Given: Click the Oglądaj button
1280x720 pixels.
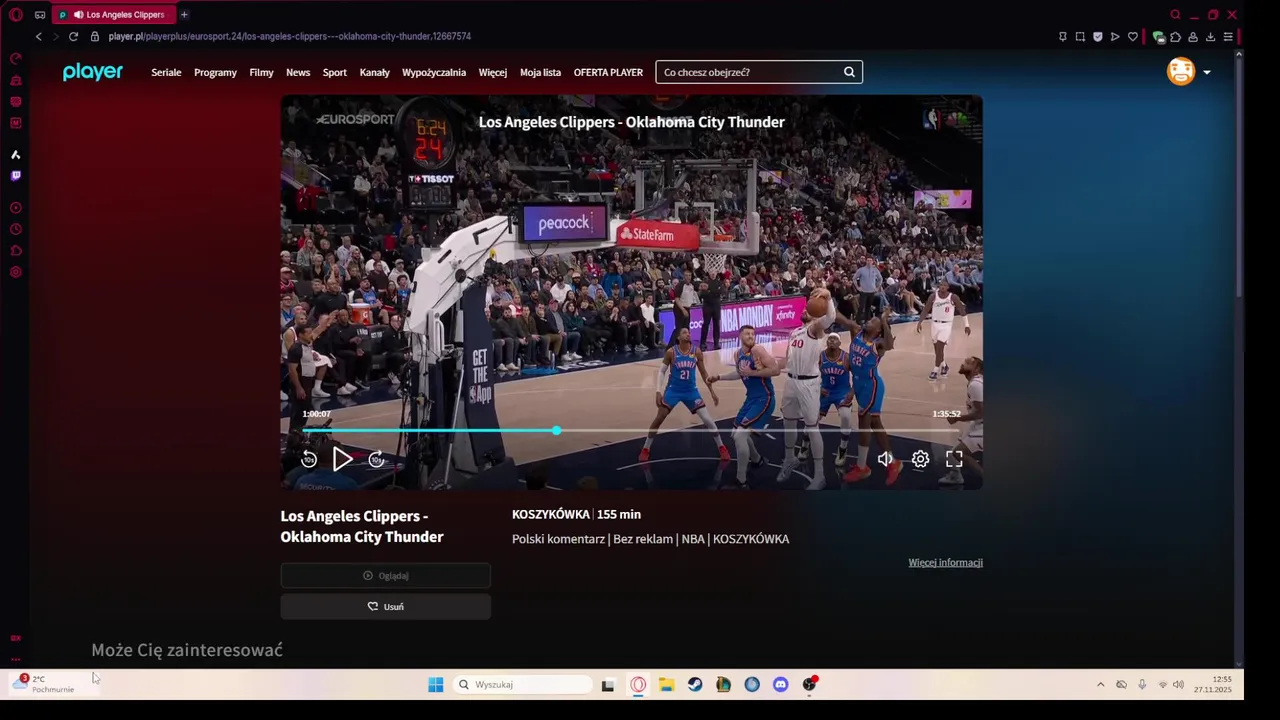Looking at the screenshot, I should (x=385, y=575).
